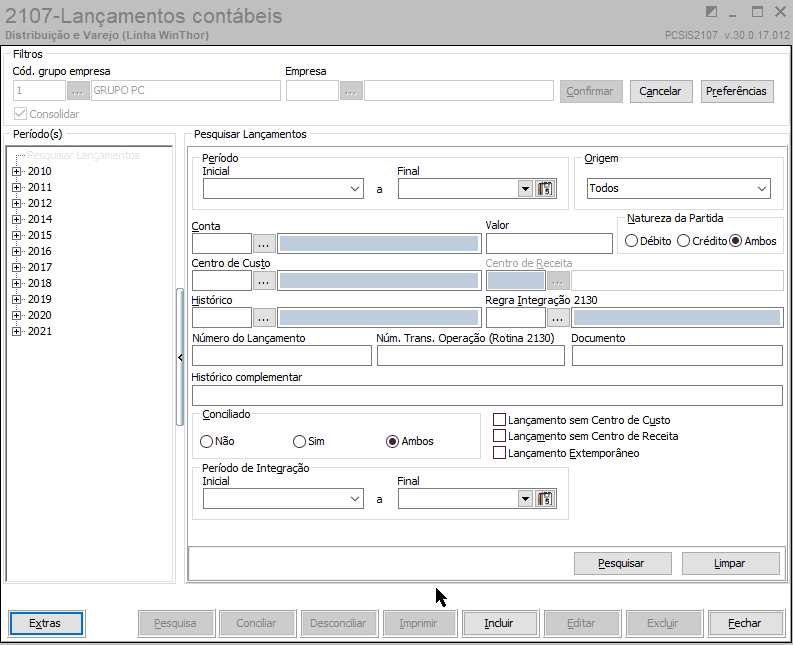Viewport: 793px width, 645px height.
Task: Click the Fechar button
Action: click(x=745, y=624)
